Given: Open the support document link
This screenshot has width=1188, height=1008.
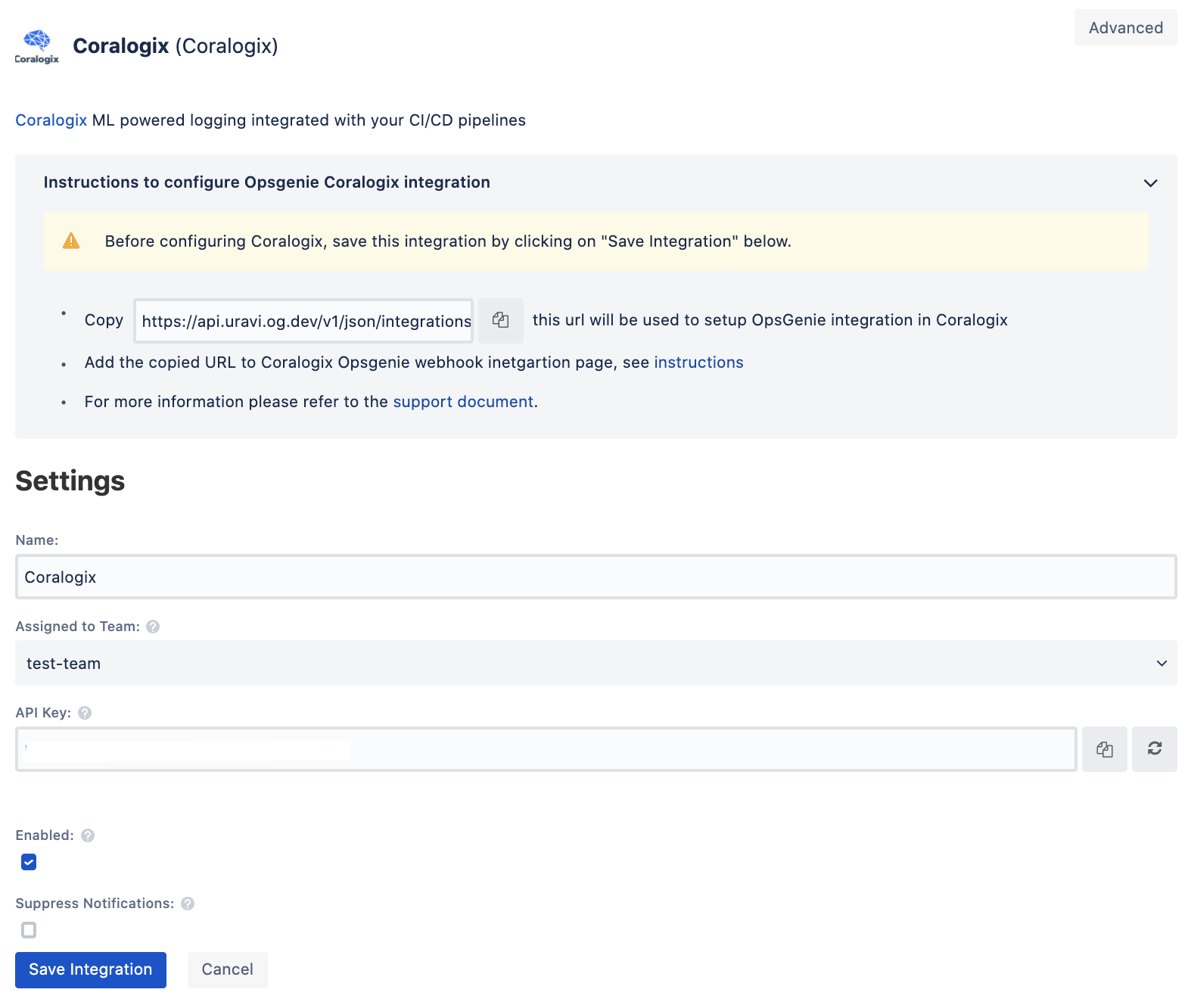Looking at the screenshot, I should [463, 402].
